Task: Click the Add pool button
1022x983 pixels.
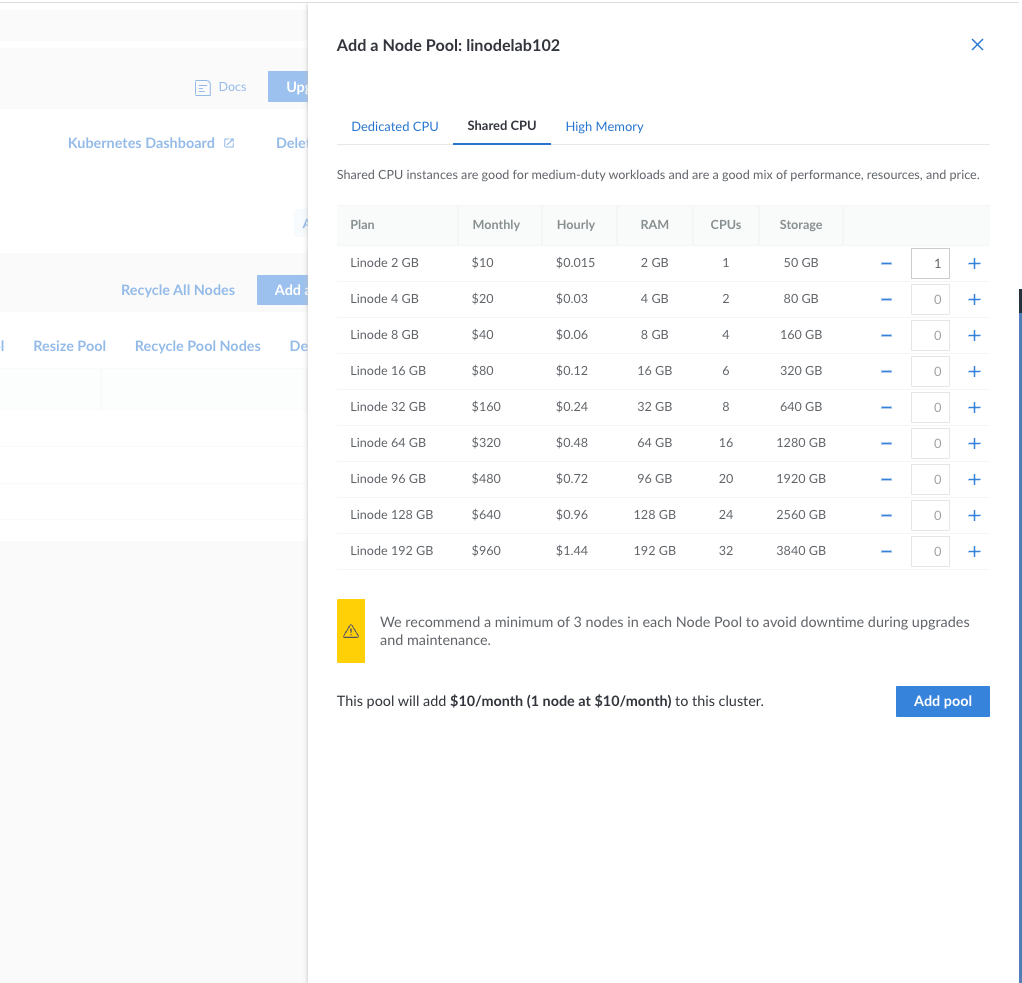Action: (942, 701)
